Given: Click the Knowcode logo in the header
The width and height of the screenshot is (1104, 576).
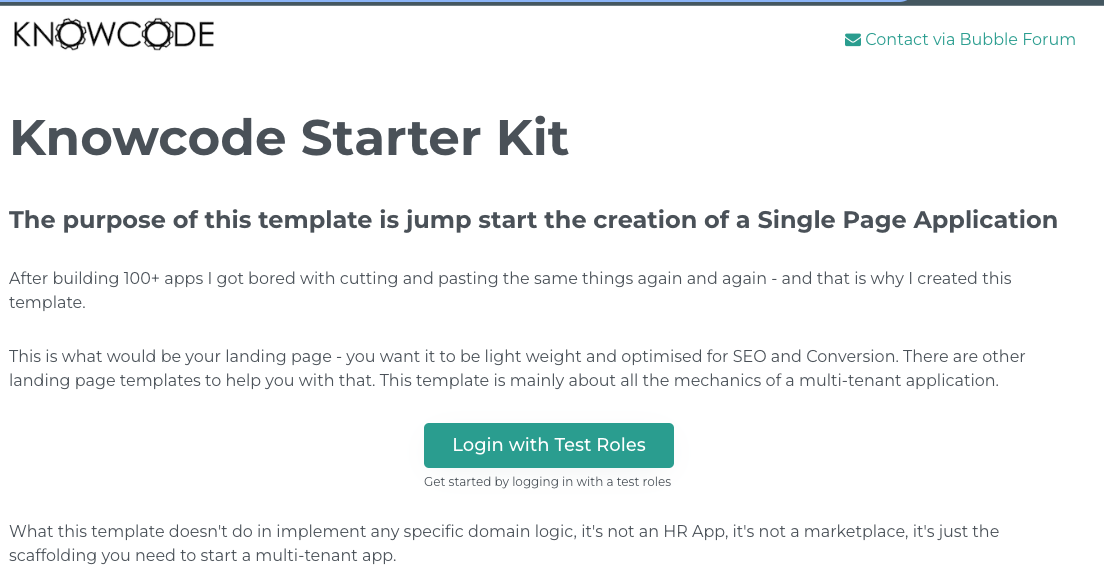Looking at the screenshot, I should (114, 35).
